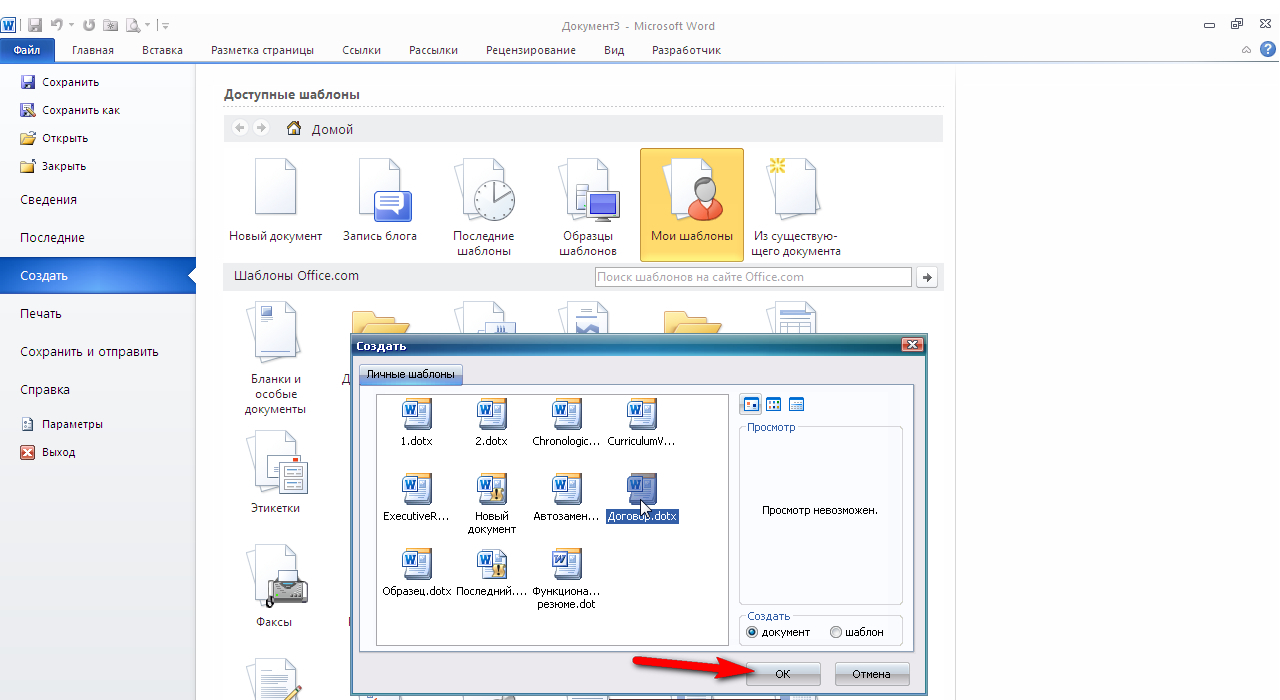Open the Разработчик tab
Screen dimensions: 1280x700
click(686, 50)
